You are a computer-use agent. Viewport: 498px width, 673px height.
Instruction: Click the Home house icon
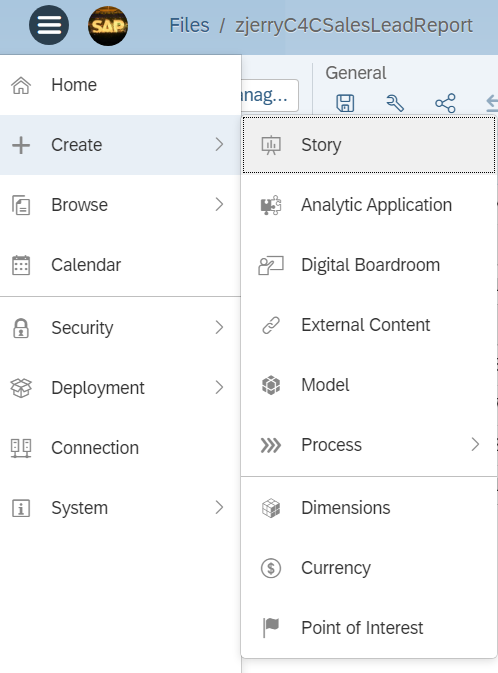click(x=21, y=85)
